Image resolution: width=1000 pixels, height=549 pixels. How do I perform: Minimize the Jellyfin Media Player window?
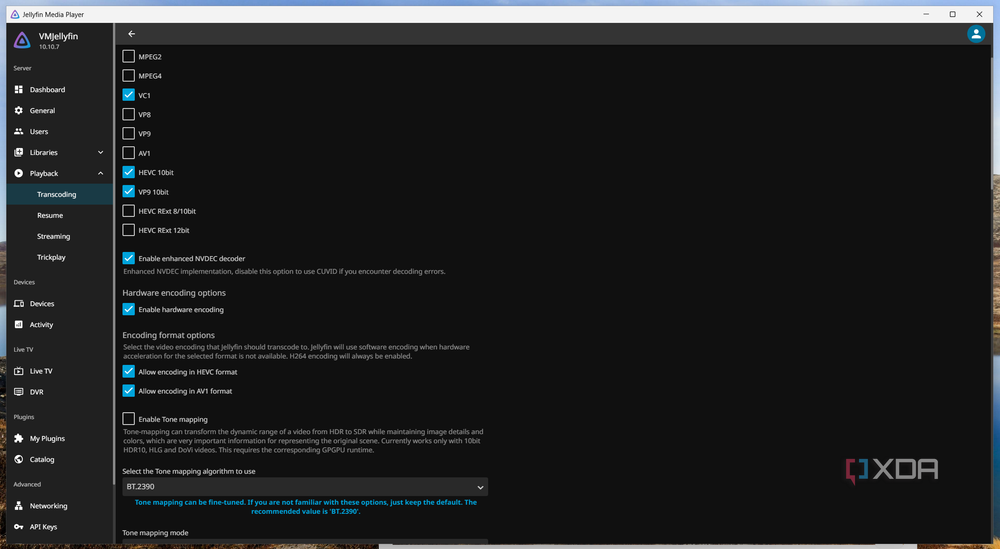point(925,14)
